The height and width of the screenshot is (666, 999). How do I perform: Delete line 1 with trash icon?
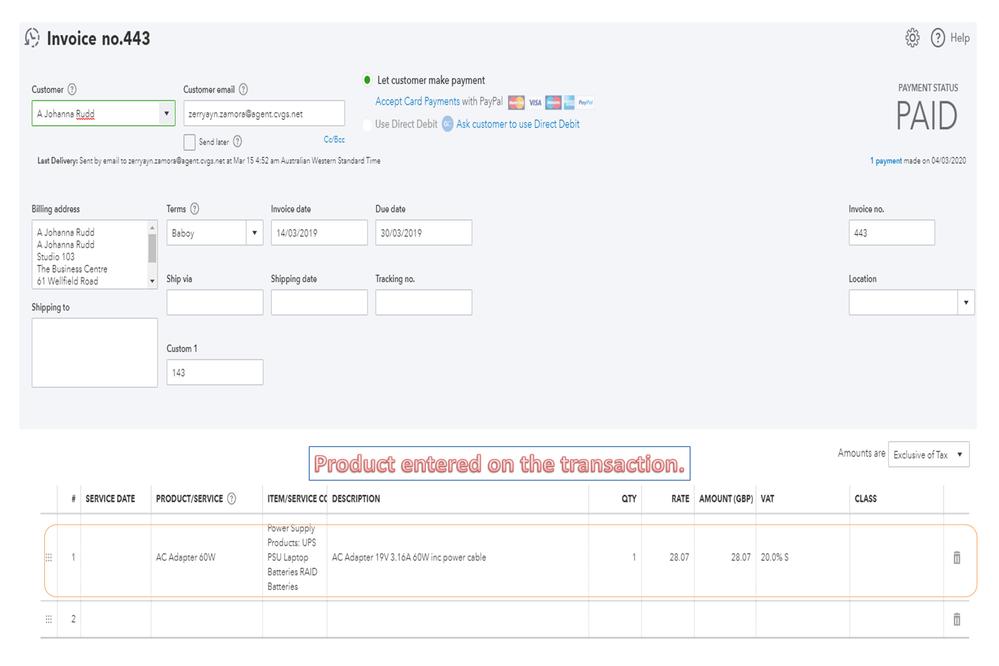point(956,558)
